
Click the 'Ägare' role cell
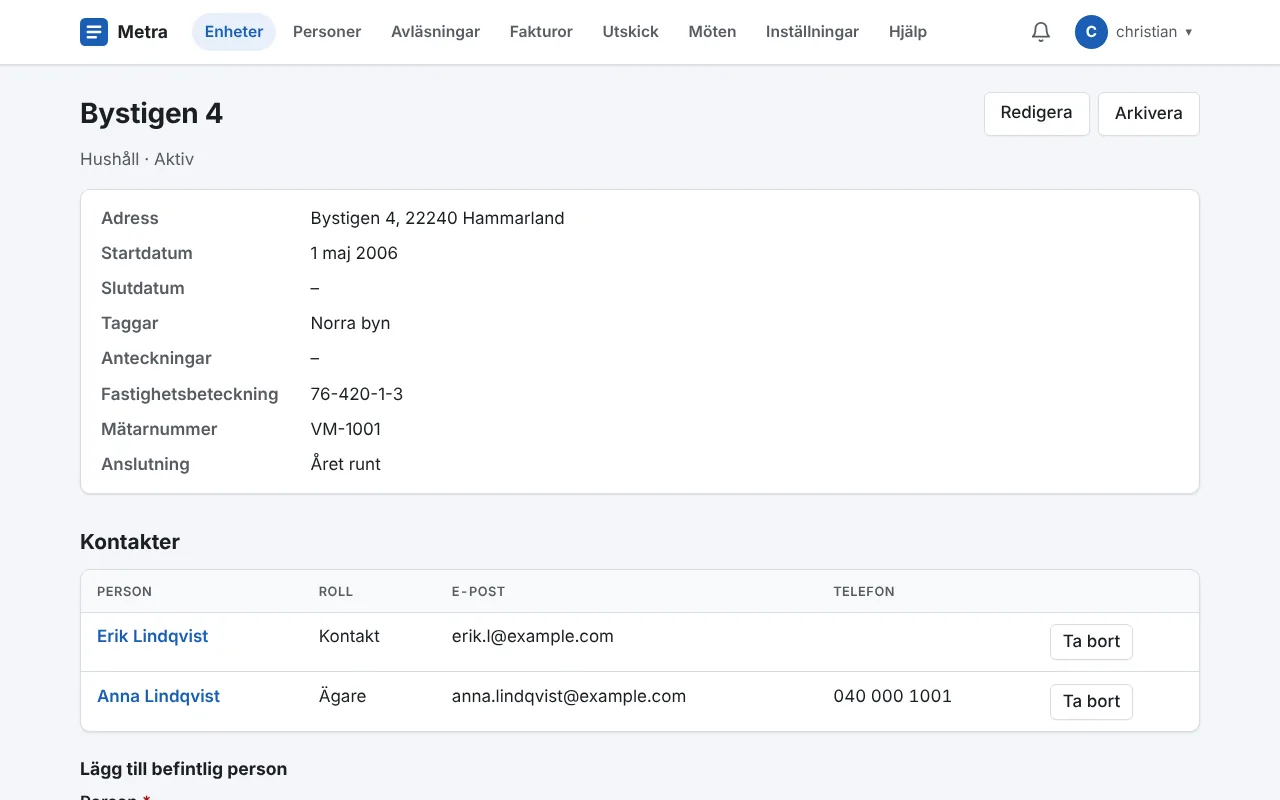[x=342, y=696]
